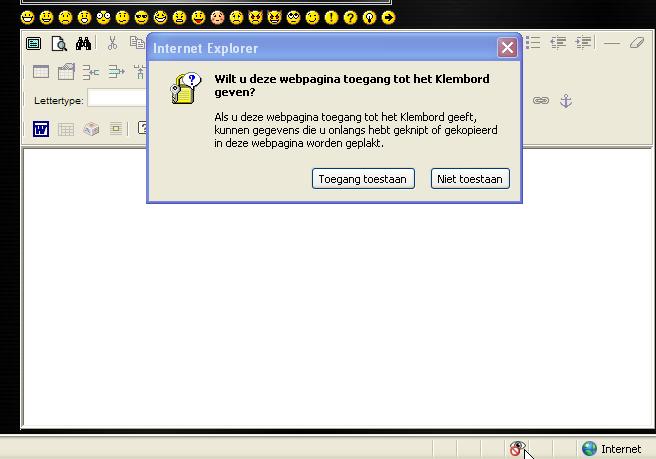This screenshot has height=459, width=656.
Task: Insert the neutral straight-face emoticon
Action: (122, 18)
